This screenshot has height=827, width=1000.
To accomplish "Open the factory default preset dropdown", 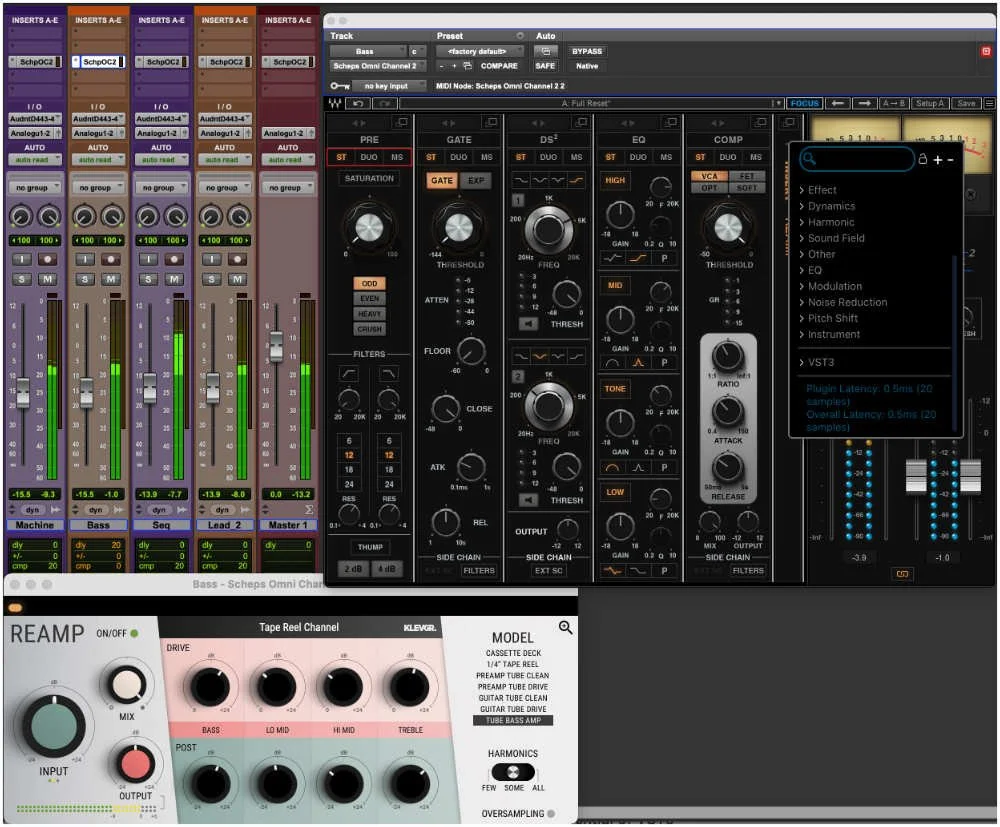I will [x=480, y=51].
